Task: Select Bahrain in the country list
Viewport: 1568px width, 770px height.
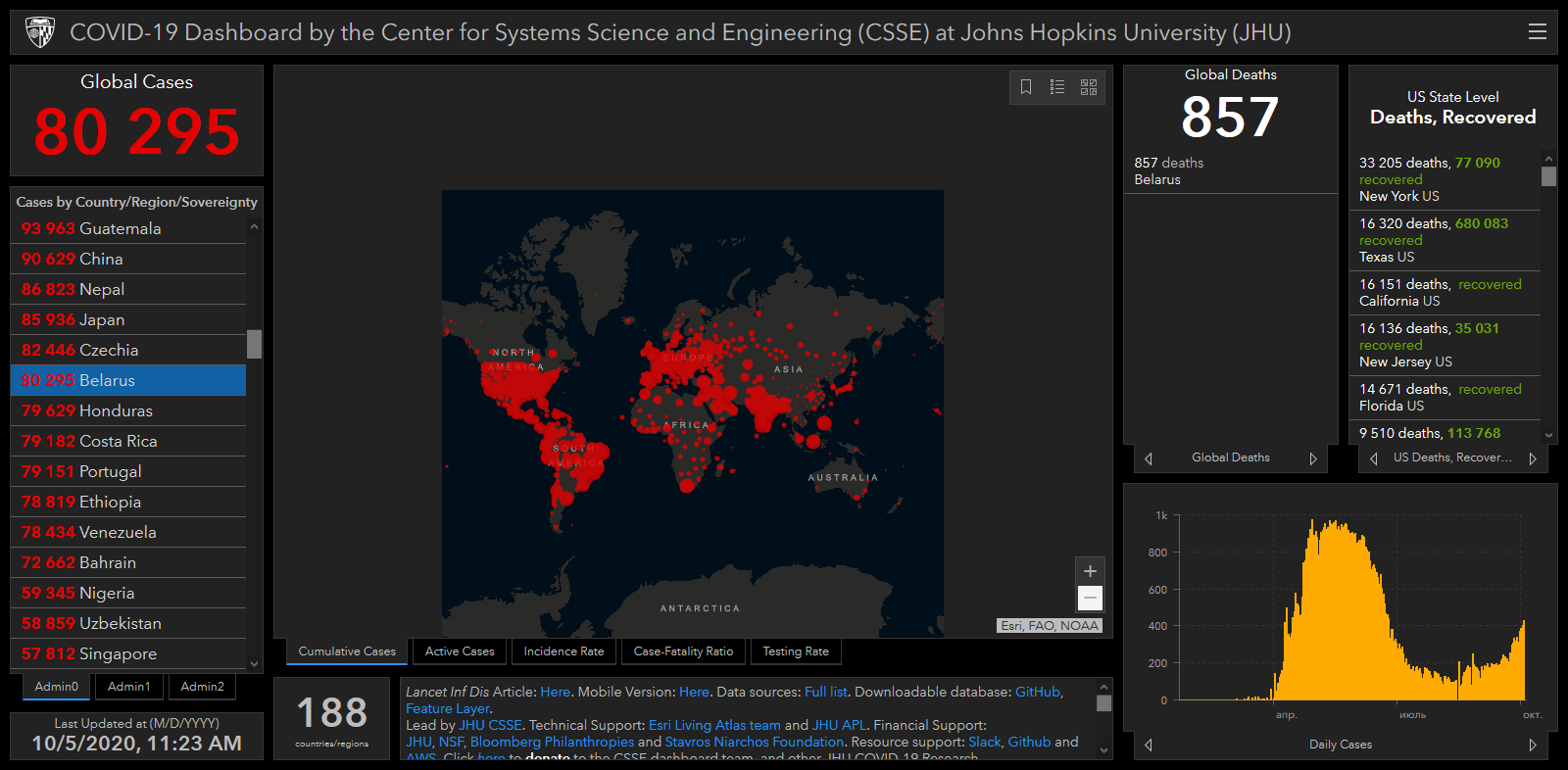Action: (x=128, y=562)
